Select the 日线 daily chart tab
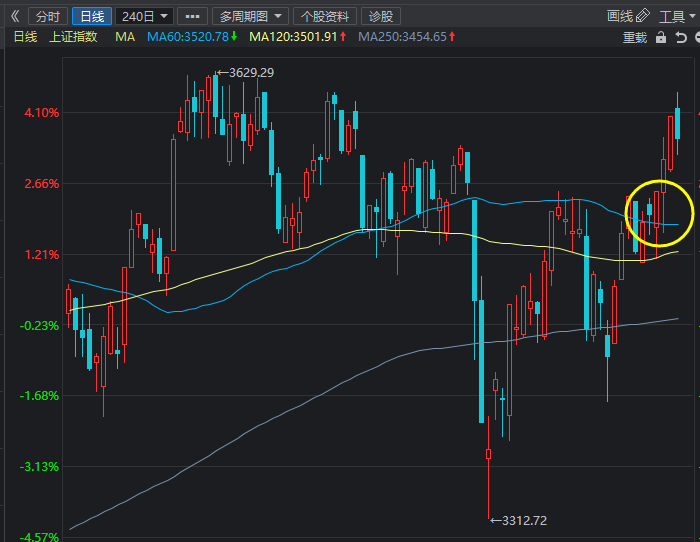The height and width of the screenshot is (542, 700). point(92,17)
